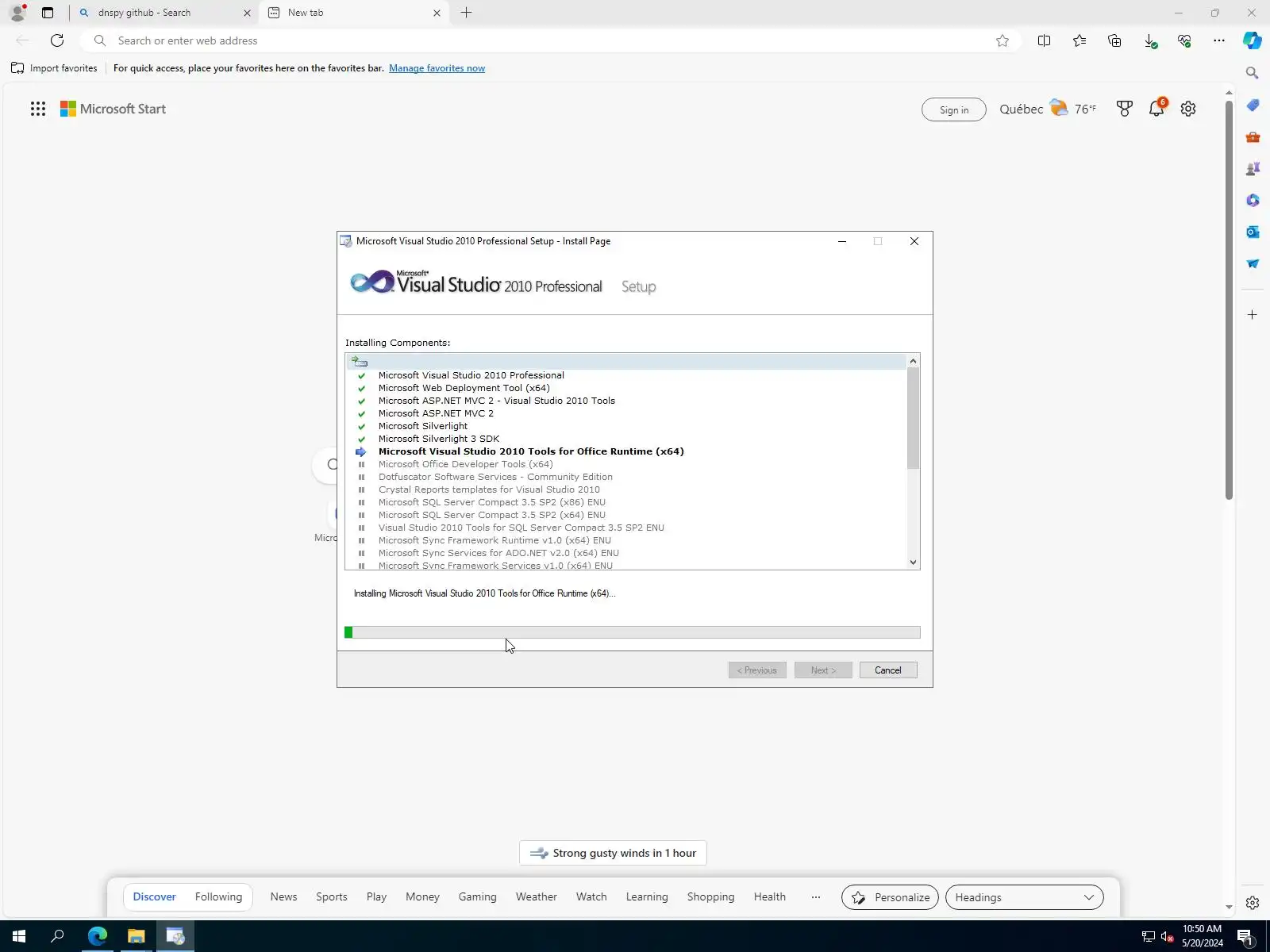Refresh the current page

57,40
